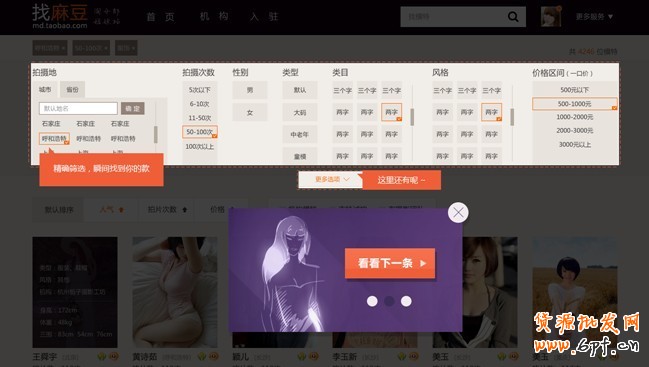Open the user avatar in the header
The image size is (649, 367).
click(551, 17)
